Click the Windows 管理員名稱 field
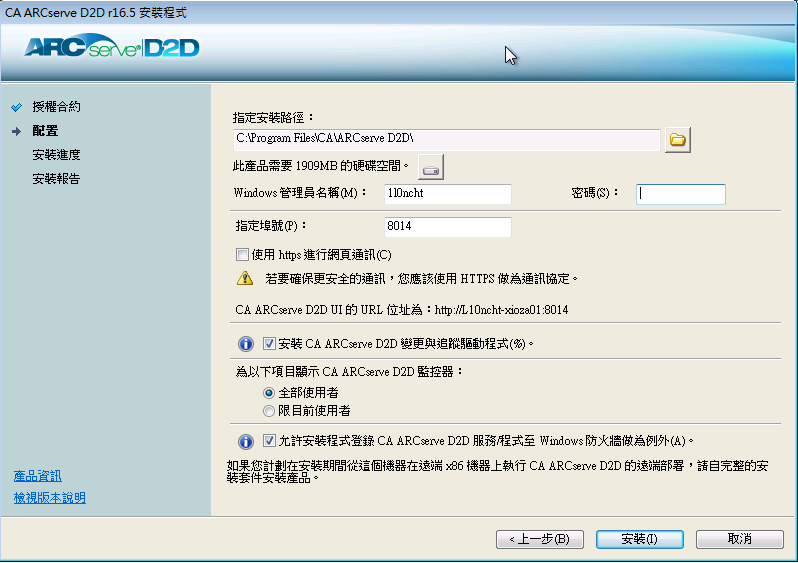798x563 pixels. (447, 194)
